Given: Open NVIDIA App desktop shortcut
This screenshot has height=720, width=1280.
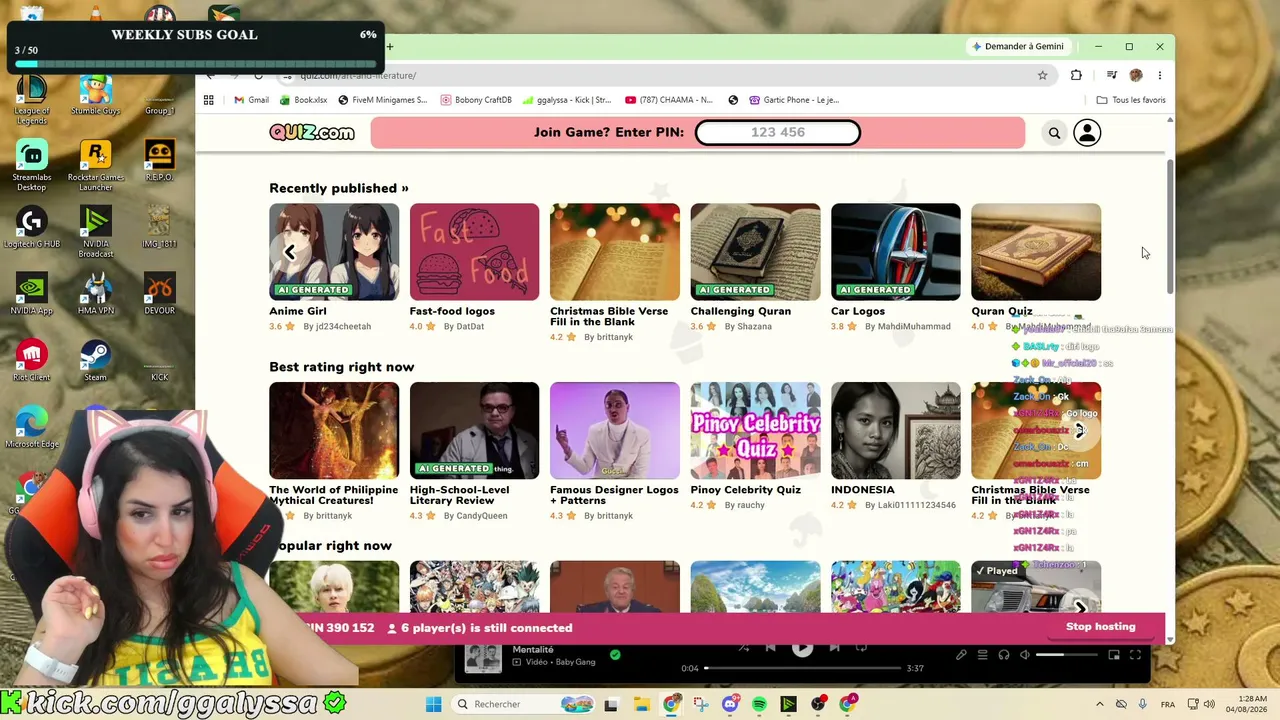Looking at the screenshot, I should point(32,293).
